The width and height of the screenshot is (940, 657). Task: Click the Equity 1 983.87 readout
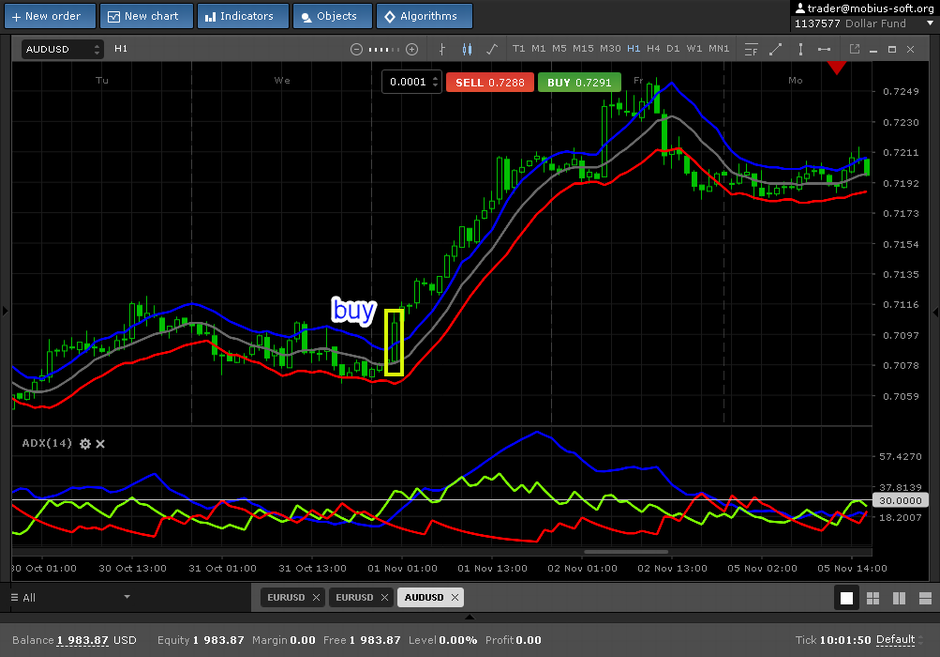coord(201,640)
